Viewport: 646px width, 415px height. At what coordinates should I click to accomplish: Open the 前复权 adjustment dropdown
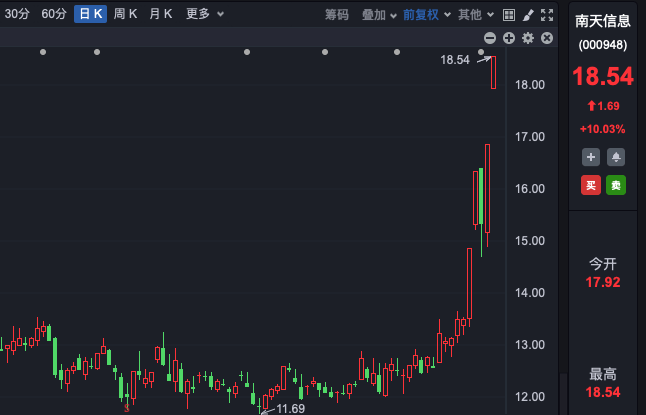[426, 15]
